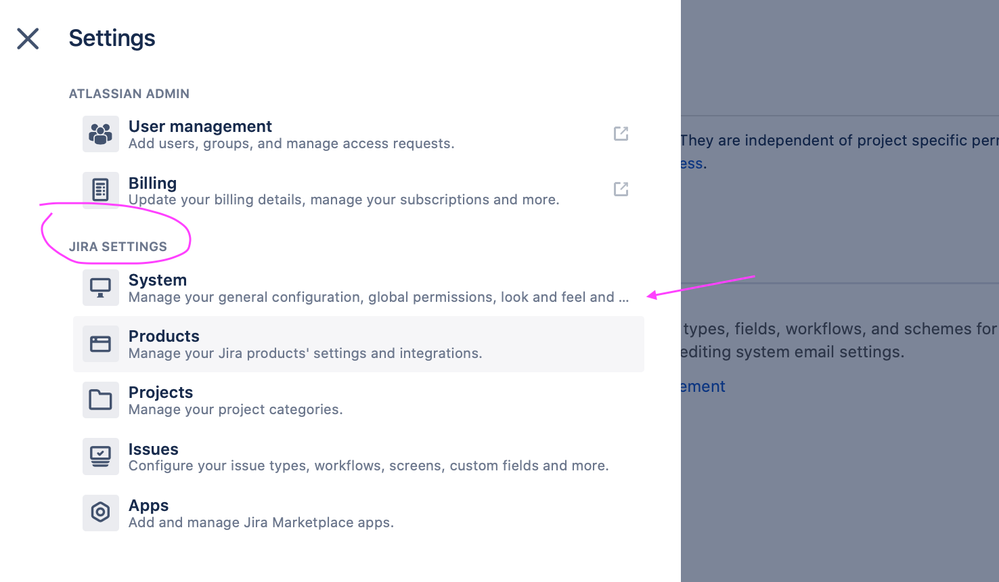Click the 'Update your billing details' description text
Image resolution: width=999 pixels, height=582 pixels.
(343, 200)
